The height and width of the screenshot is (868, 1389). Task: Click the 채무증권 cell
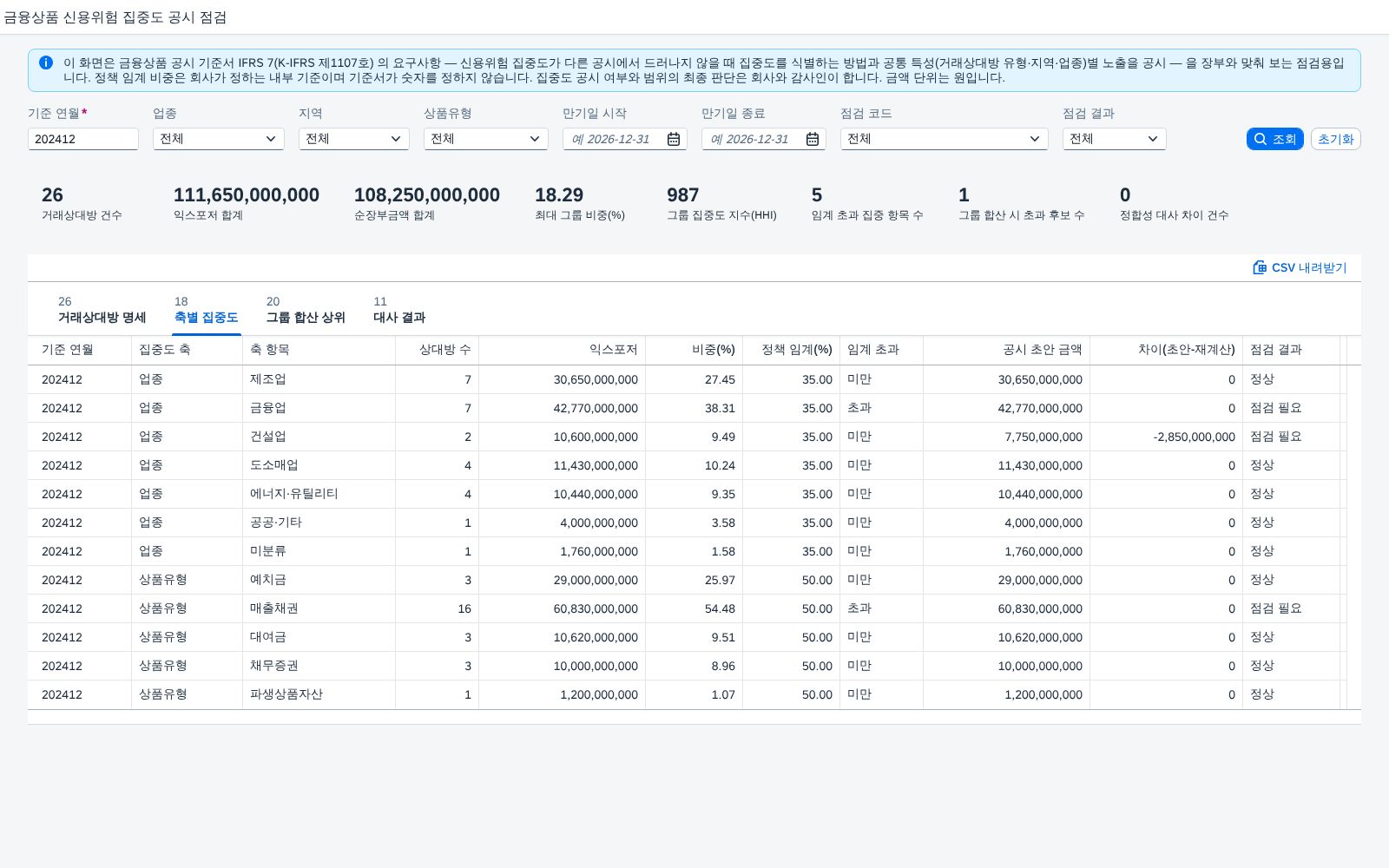[319, 666]
